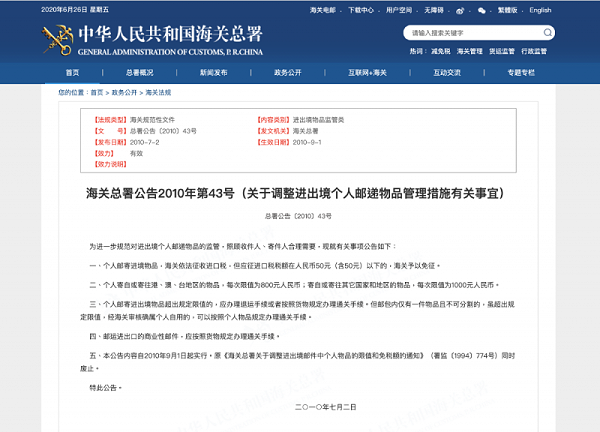Click the signing date 二〇一〇年七月二日

[326, 407]
